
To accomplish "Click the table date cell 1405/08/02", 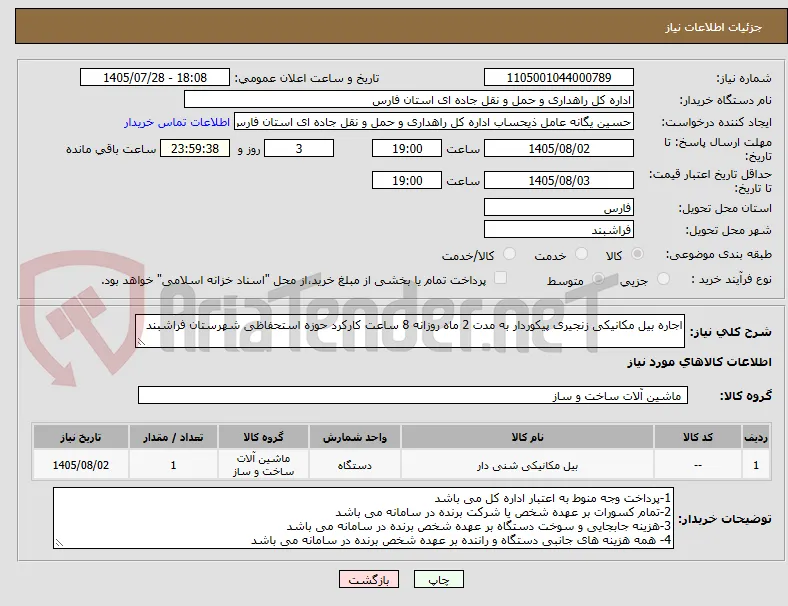I will [81, 465].
